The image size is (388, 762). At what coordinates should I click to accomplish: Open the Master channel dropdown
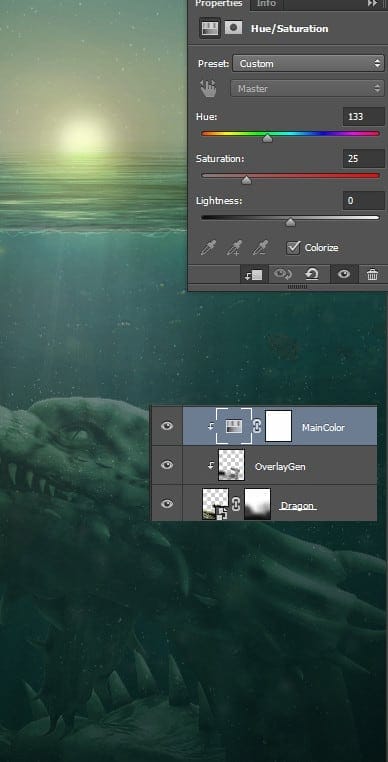click(x=307, y=88)
